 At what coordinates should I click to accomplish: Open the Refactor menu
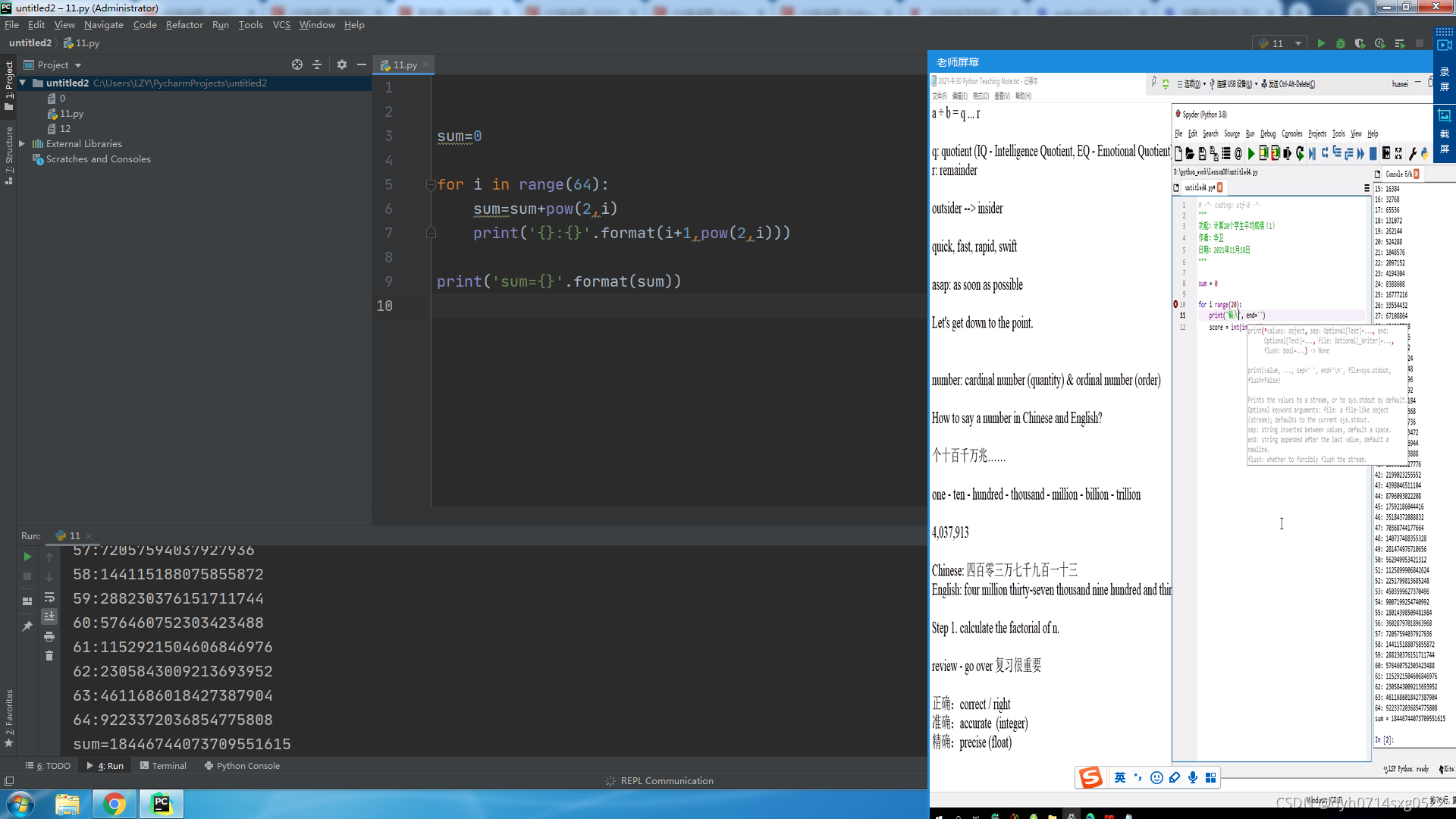[x=184, y=25]
